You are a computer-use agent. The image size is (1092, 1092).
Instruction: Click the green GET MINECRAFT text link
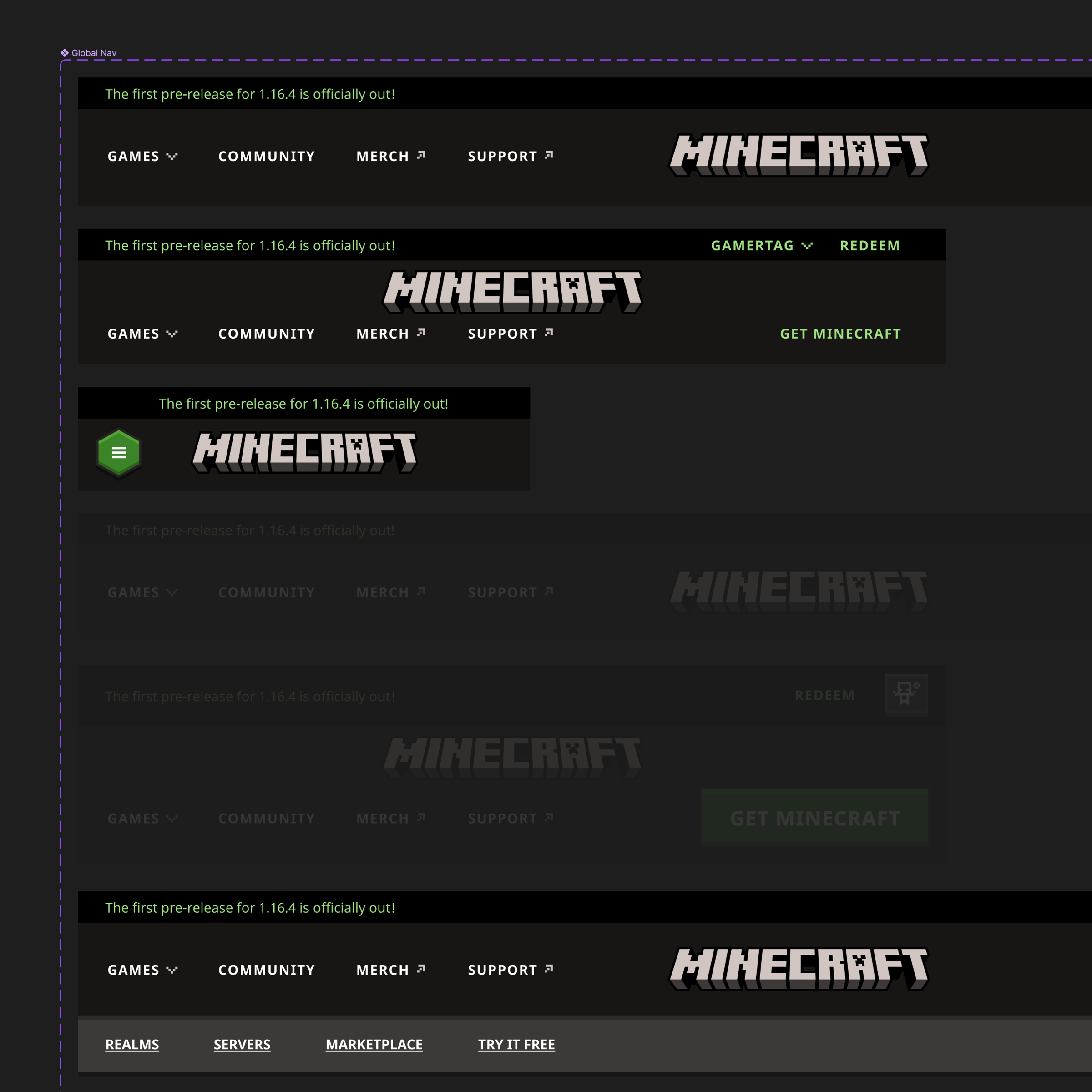tap(840, 334)
